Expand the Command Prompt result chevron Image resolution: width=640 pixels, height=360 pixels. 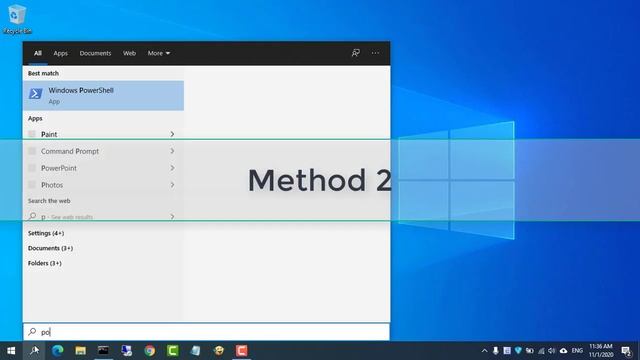coord(172,151)
